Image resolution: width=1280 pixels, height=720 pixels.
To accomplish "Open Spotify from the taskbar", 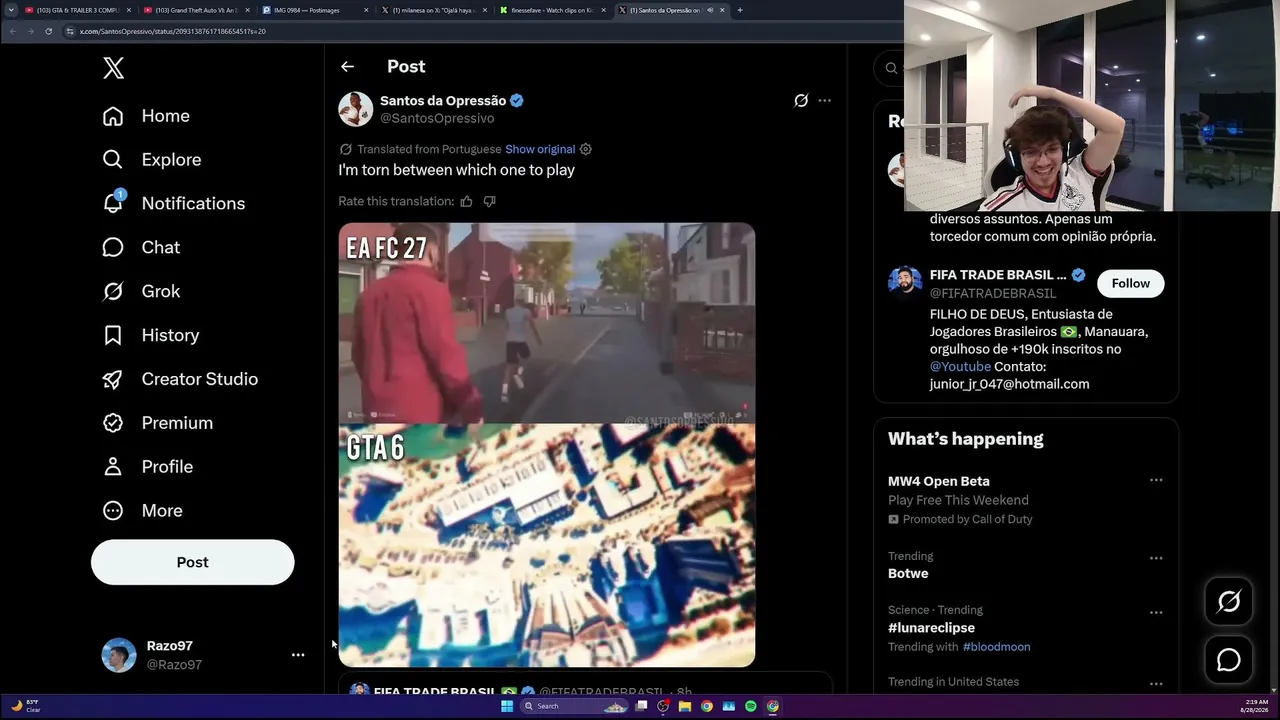I will 751,706.
